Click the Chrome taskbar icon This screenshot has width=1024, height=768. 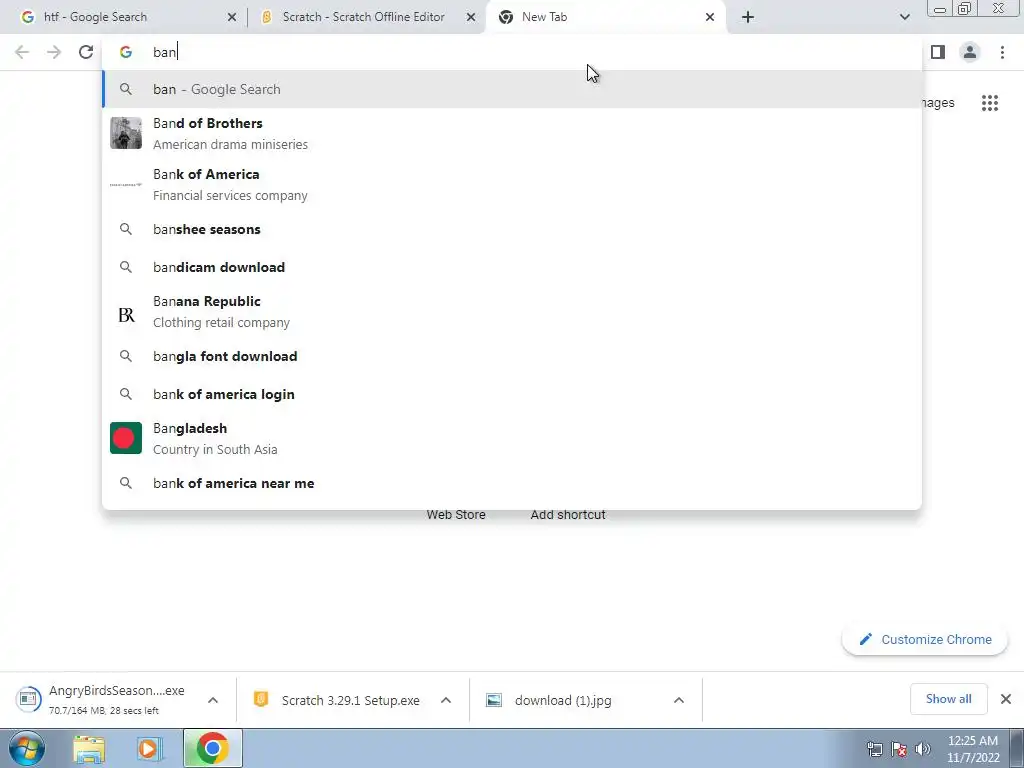pyautogui.click(x=212, y=748)
